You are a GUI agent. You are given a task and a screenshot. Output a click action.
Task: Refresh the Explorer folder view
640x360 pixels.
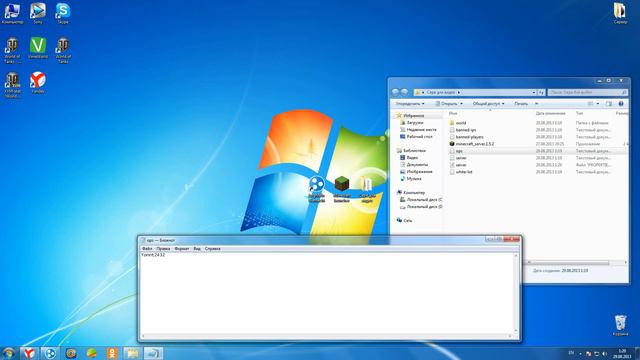click(541, 93)
